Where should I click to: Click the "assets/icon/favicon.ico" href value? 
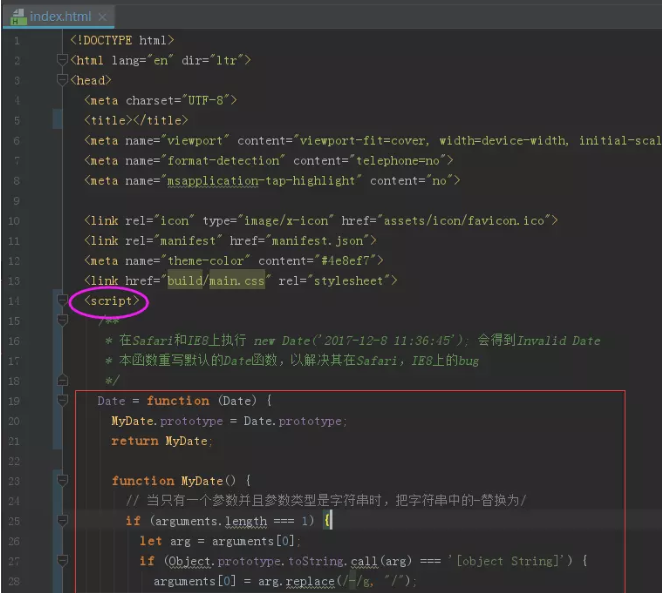tap(464, 221)
